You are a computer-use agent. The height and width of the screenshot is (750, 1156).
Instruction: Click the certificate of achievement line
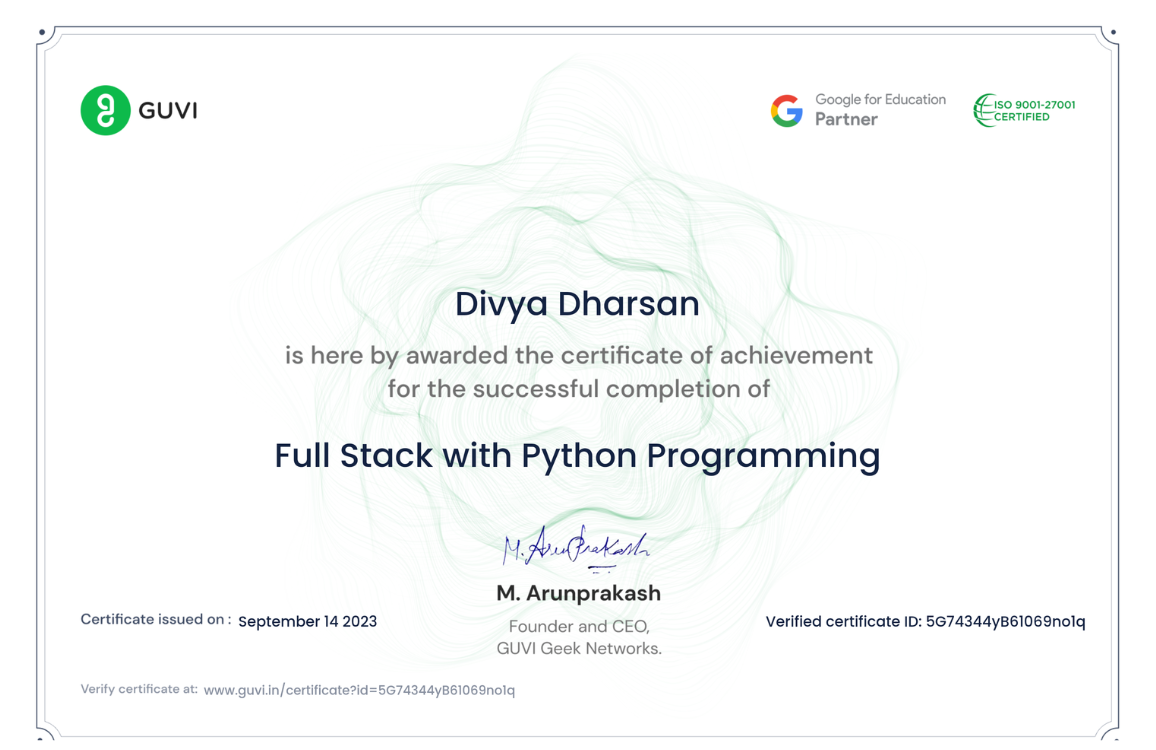tap(578, 355)
